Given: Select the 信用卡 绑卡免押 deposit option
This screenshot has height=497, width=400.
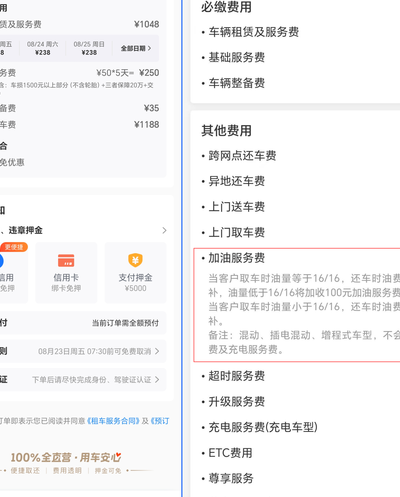Looking at the screenshot, I should tap(66, 273).
